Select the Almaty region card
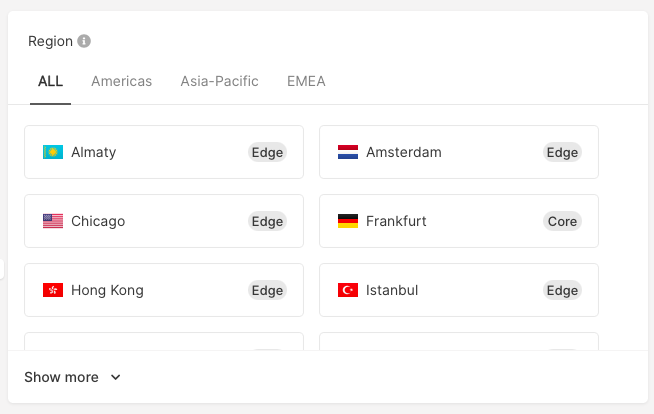The width and height of the screenshot is (654, 414). pos(164,152)
